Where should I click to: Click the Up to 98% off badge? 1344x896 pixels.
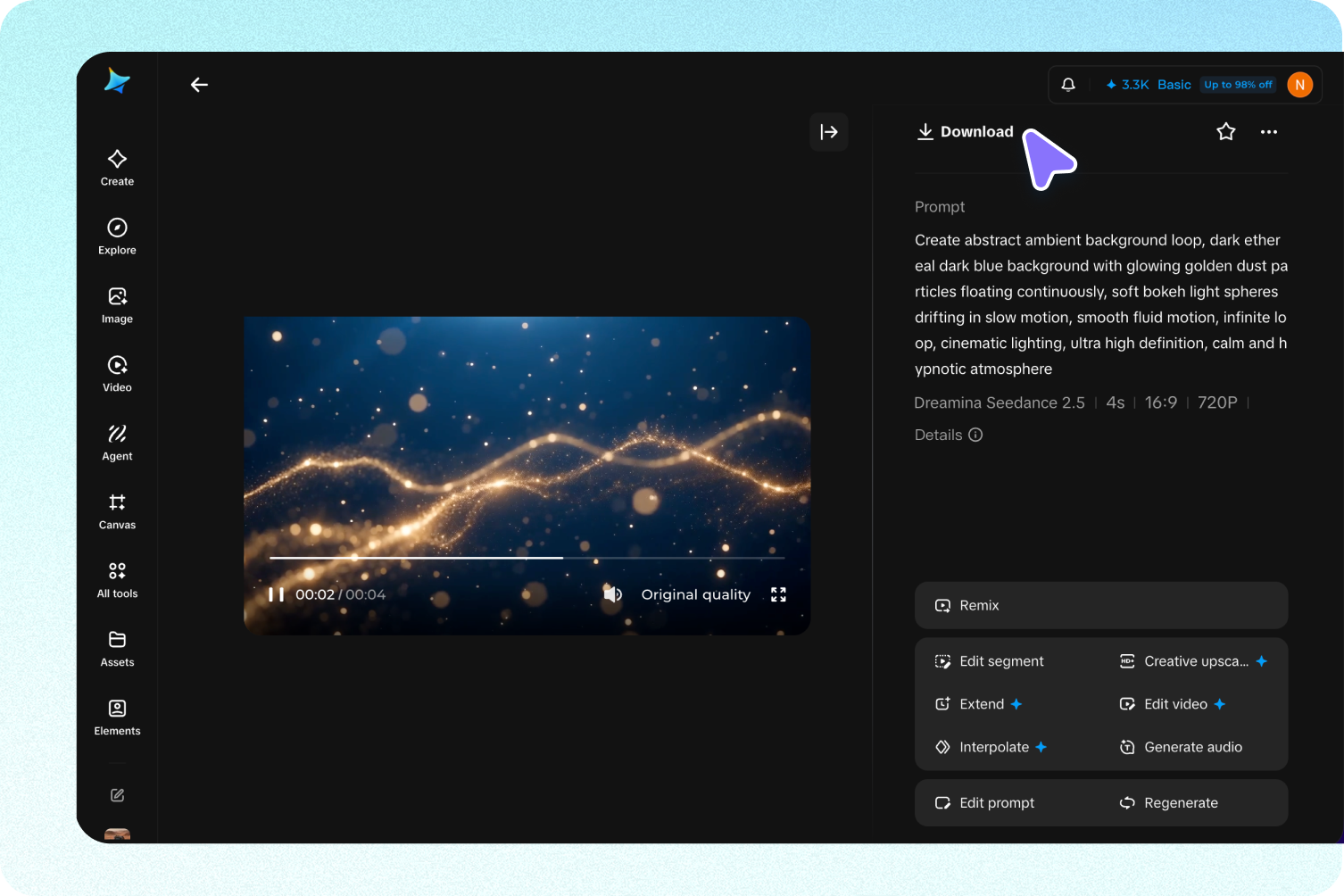coord(1238,85)
